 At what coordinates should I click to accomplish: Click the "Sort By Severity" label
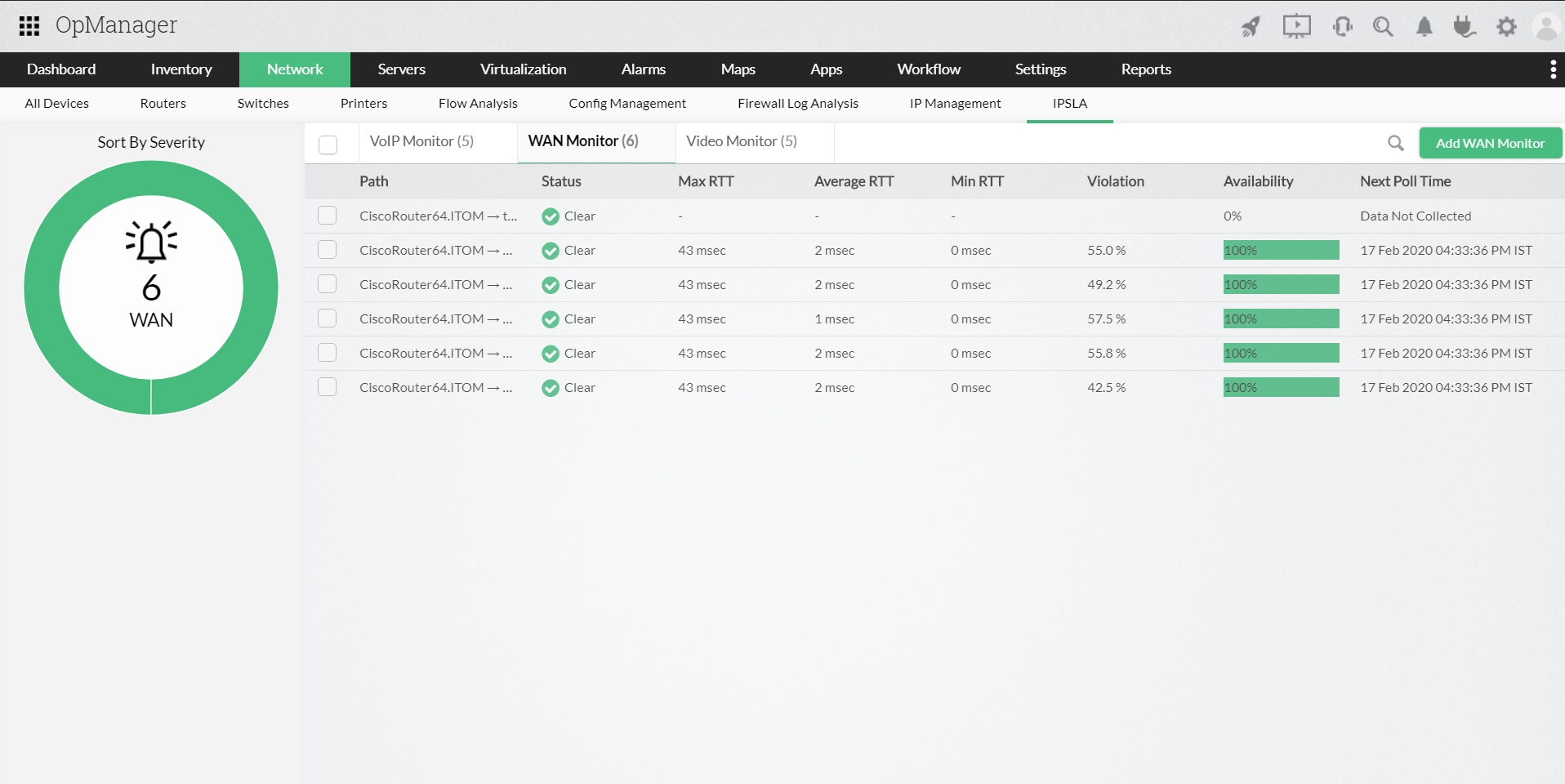click(x=151, y=142)
